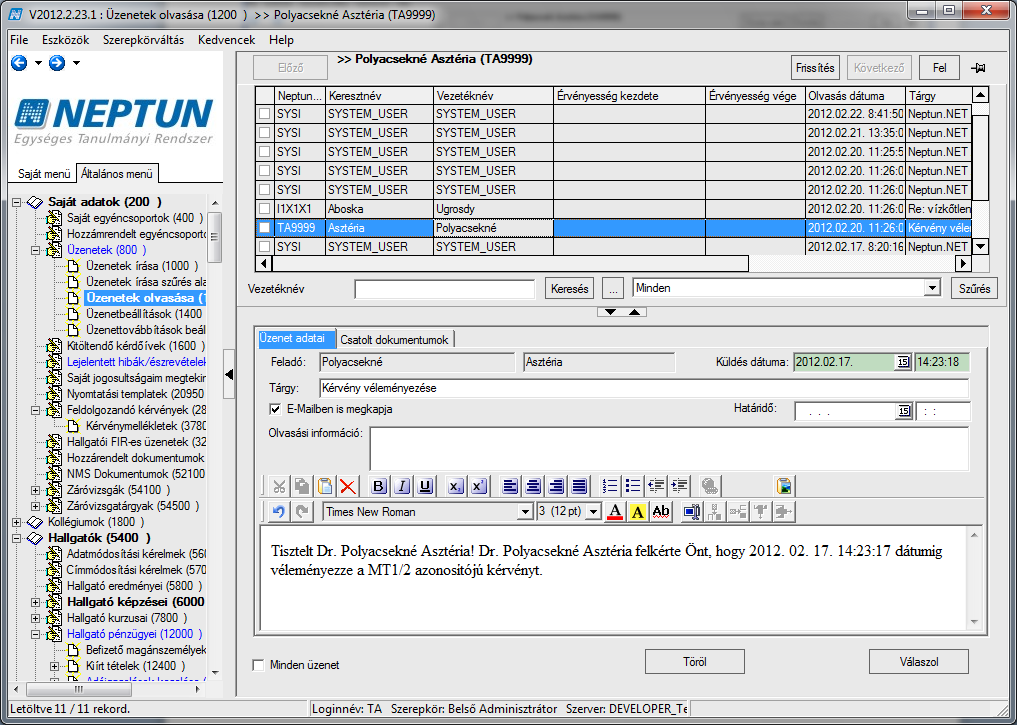Click the Paste clipboard icon
The height and width of the screenshot is (725, 1017).
pos(325,486)
